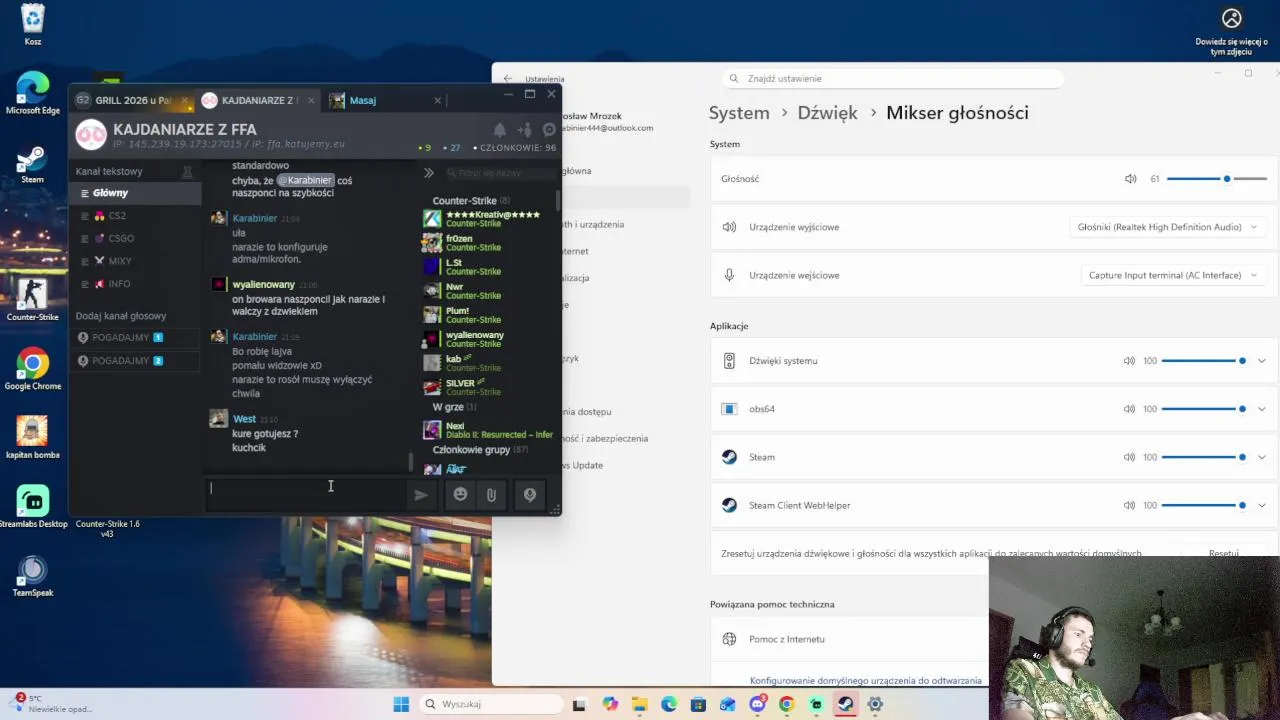The image size is (1280, 720).
Task: Click West's username in chat
Action: coord(244,419)
